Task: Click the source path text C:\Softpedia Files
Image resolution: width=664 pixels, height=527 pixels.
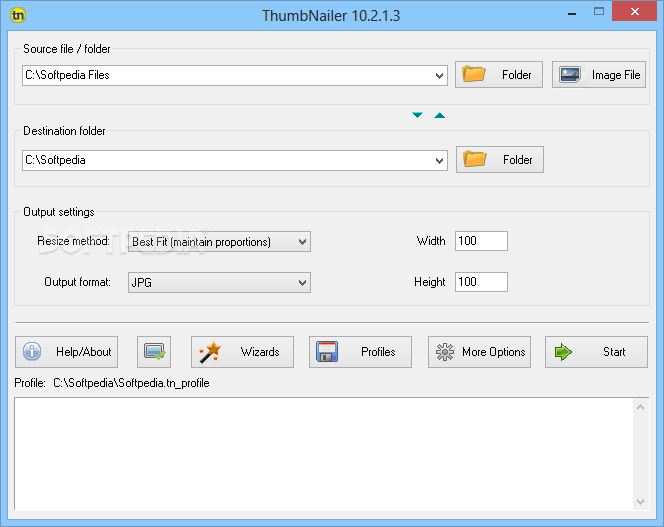Action: click(x=67, y=75)
